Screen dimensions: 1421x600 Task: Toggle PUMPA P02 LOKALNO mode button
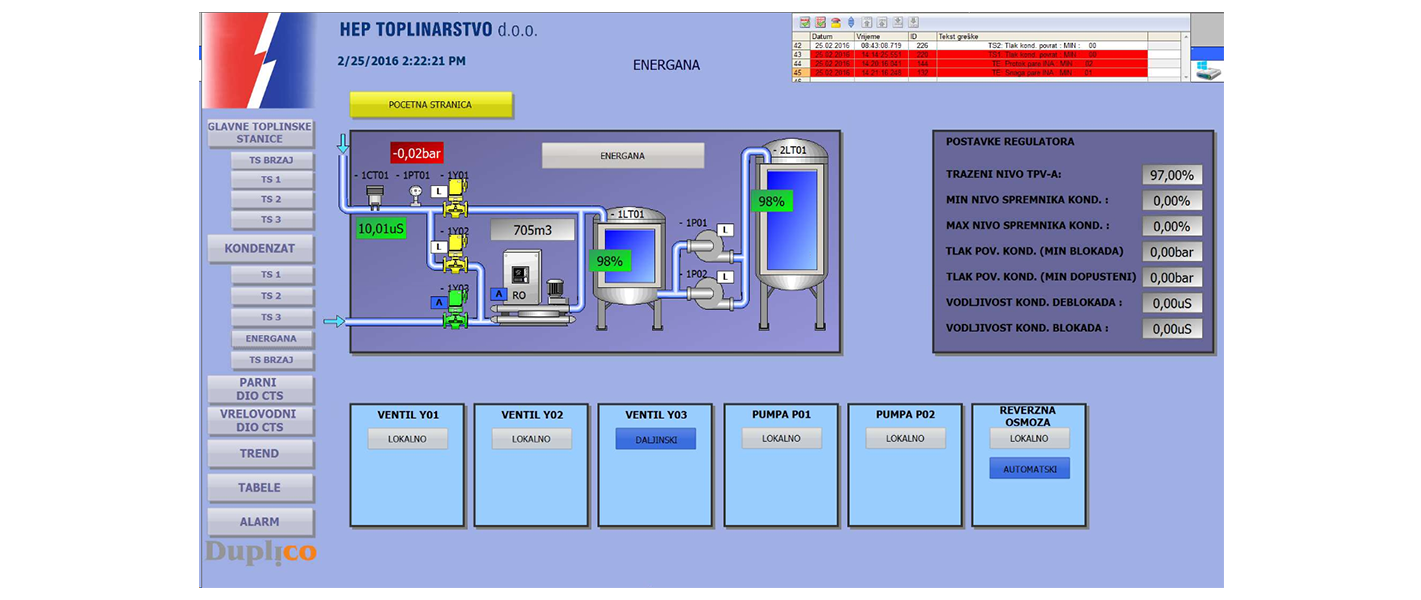click(905, 439)
